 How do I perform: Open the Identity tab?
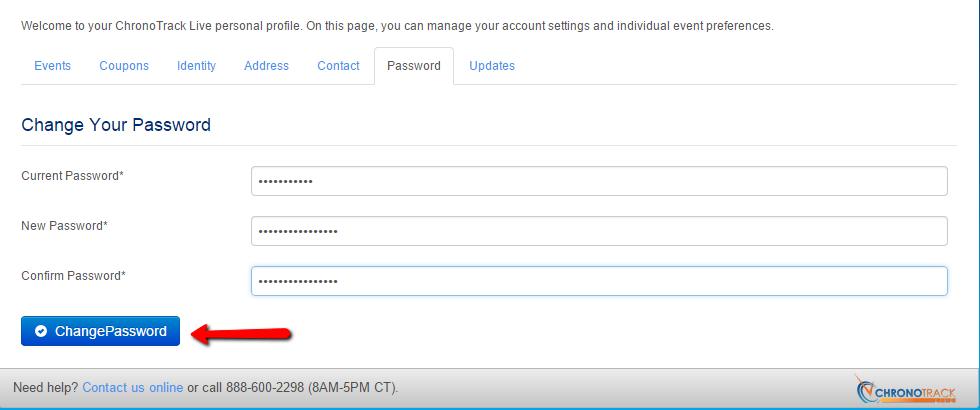(x=196, y=66)
